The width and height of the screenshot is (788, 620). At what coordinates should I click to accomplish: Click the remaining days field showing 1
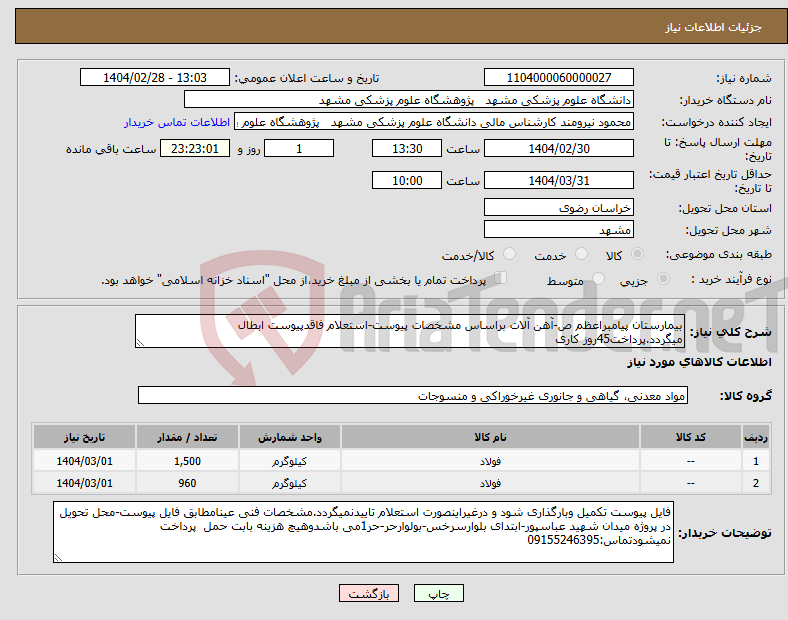(299, 149)
